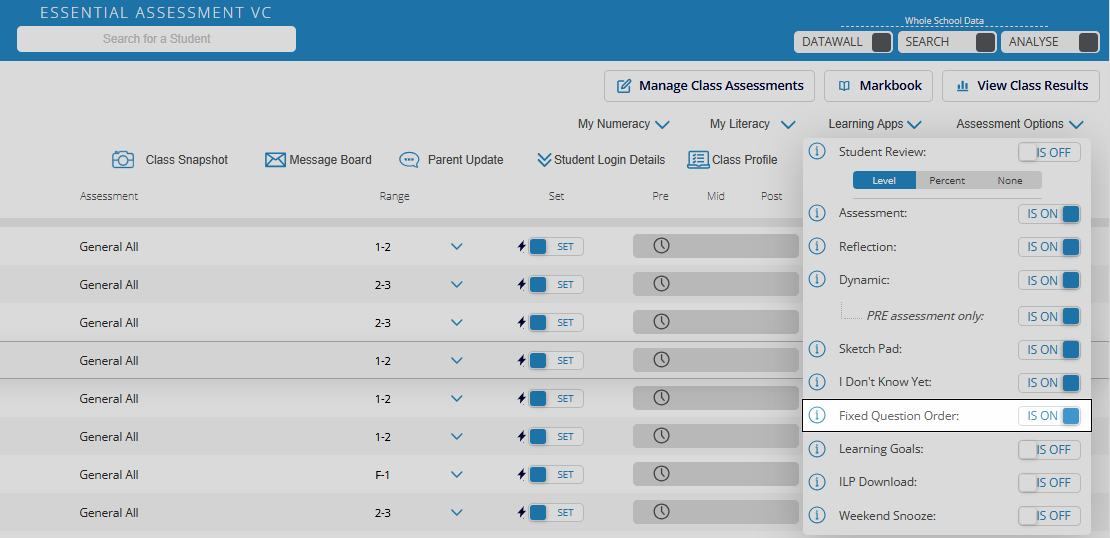The width and height of the screenshot is (1110, 538).
Task: Click the Parent Update speech bubble icon
Action: [409, 160]
